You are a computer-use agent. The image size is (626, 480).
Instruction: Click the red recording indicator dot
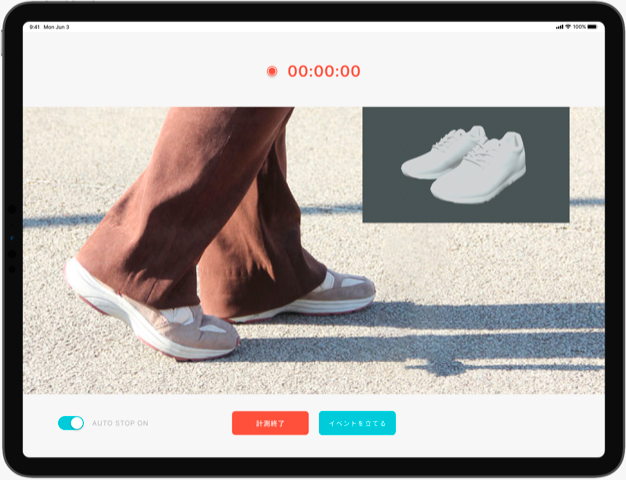click(x=272, y=71)
